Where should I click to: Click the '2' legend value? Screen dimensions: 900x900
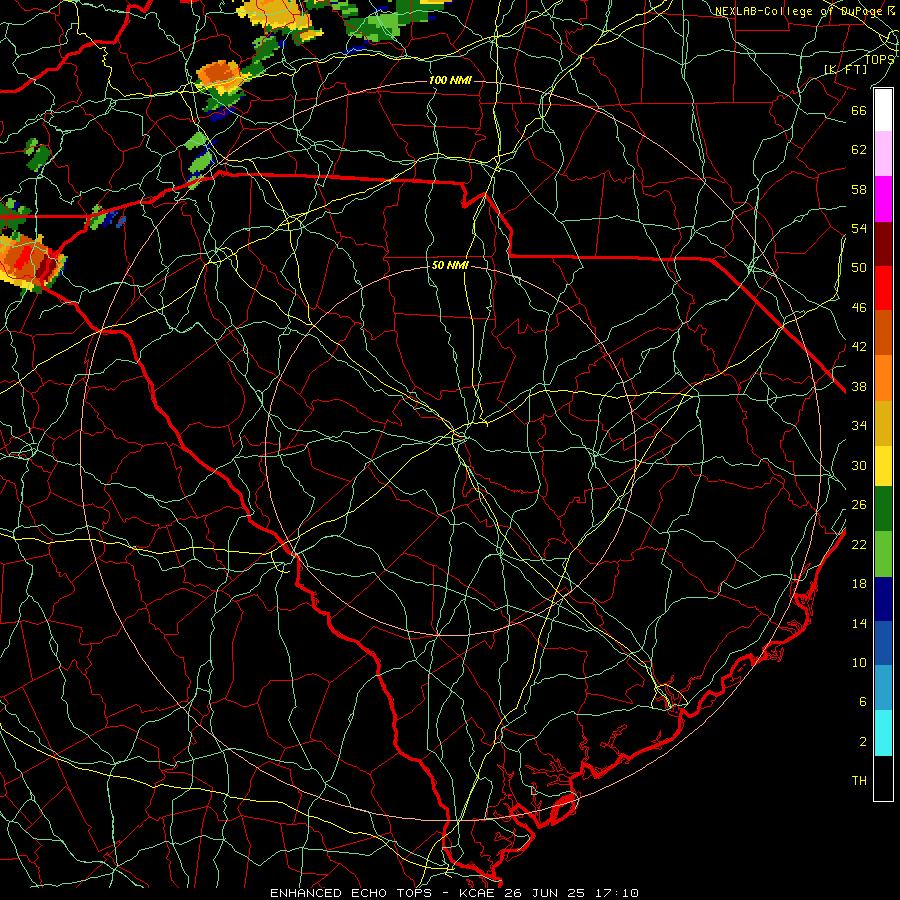tap(862, 742)
